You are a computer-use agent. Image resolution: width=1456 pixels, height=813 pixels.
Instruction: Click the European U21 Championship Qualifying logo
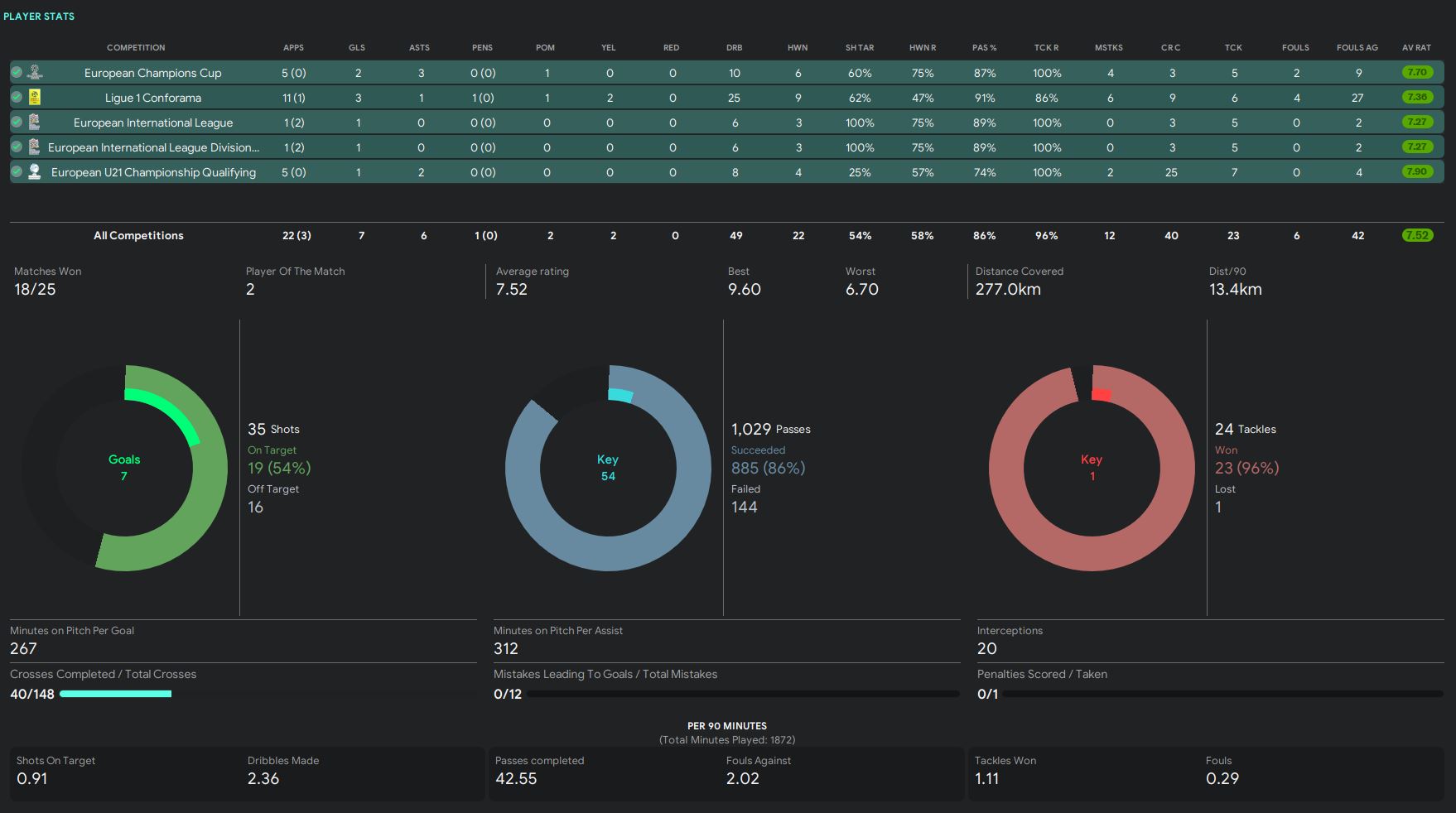[x=35, y=172]
